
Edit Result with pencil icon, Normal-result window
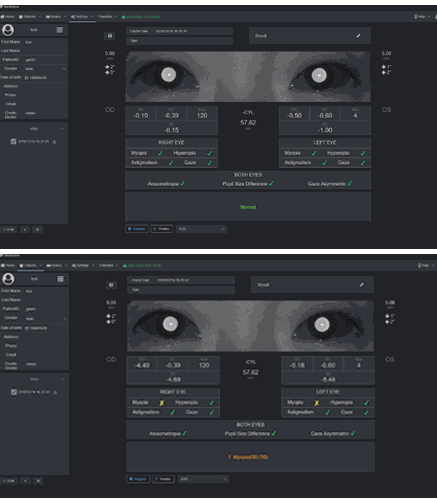coord(358,36)
